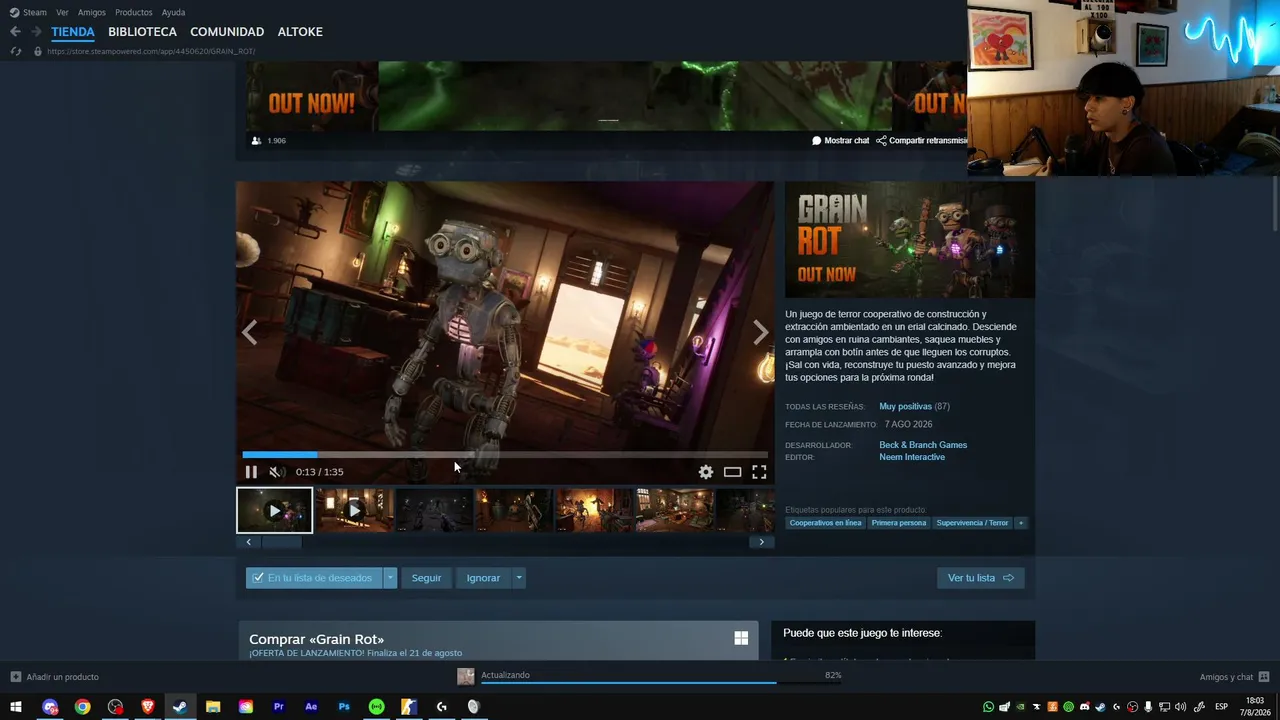Open the fifth screenshot thumbnail with fire
Image resolution: width=1280 pixels, height=720 pixels.
594,510
